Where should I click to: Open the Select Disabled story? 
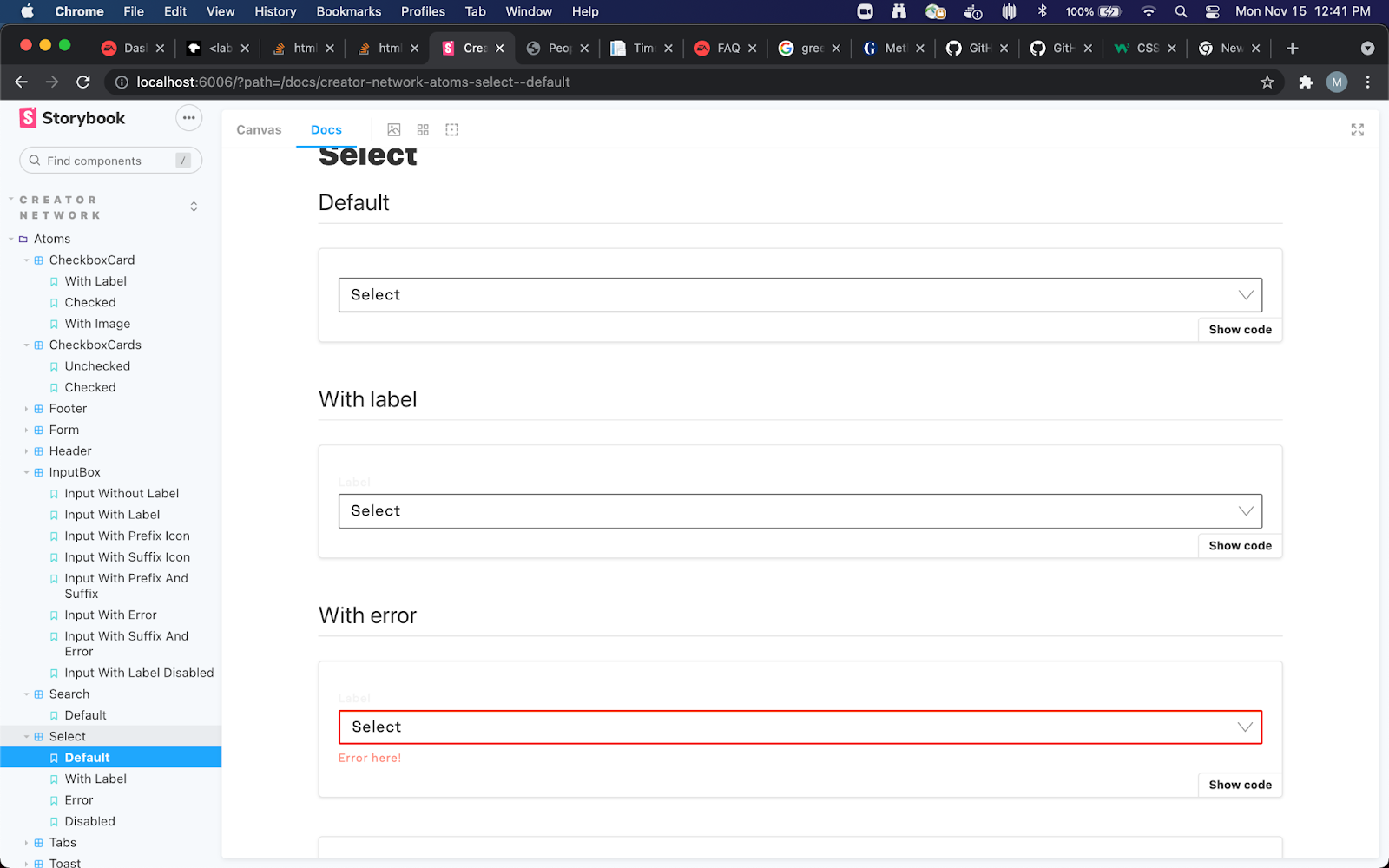click(x=89, y=821)
